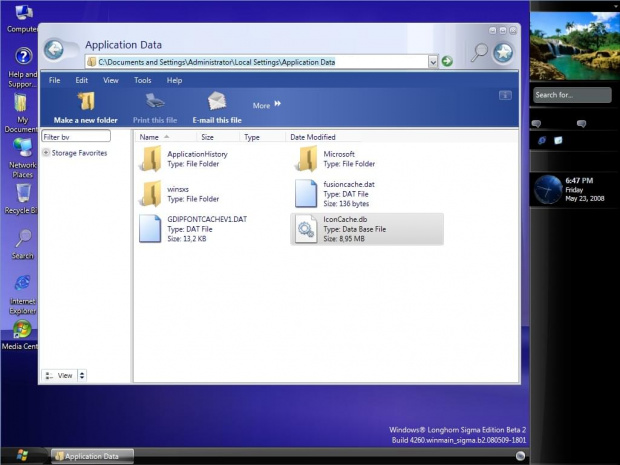Launch Internet Explorer from desktop

point(23,284)
